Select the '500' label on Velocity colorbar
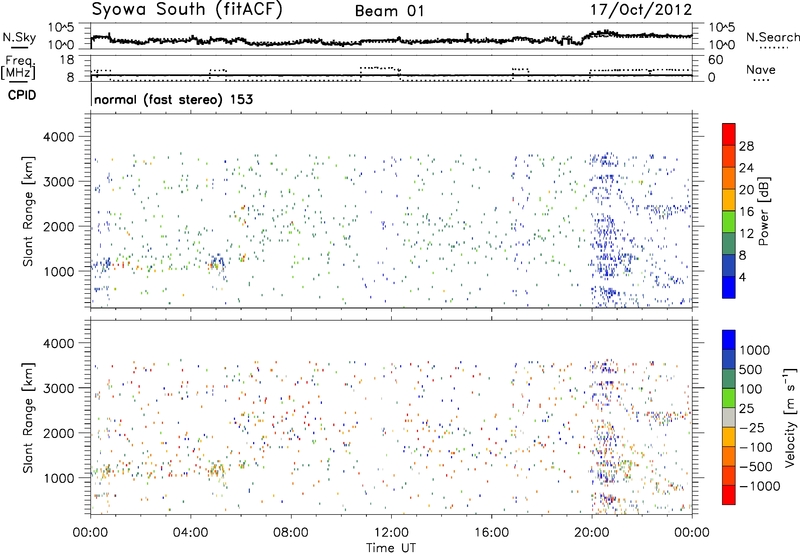The height and width of the screenshot is (554, 800). coord(751,369)
